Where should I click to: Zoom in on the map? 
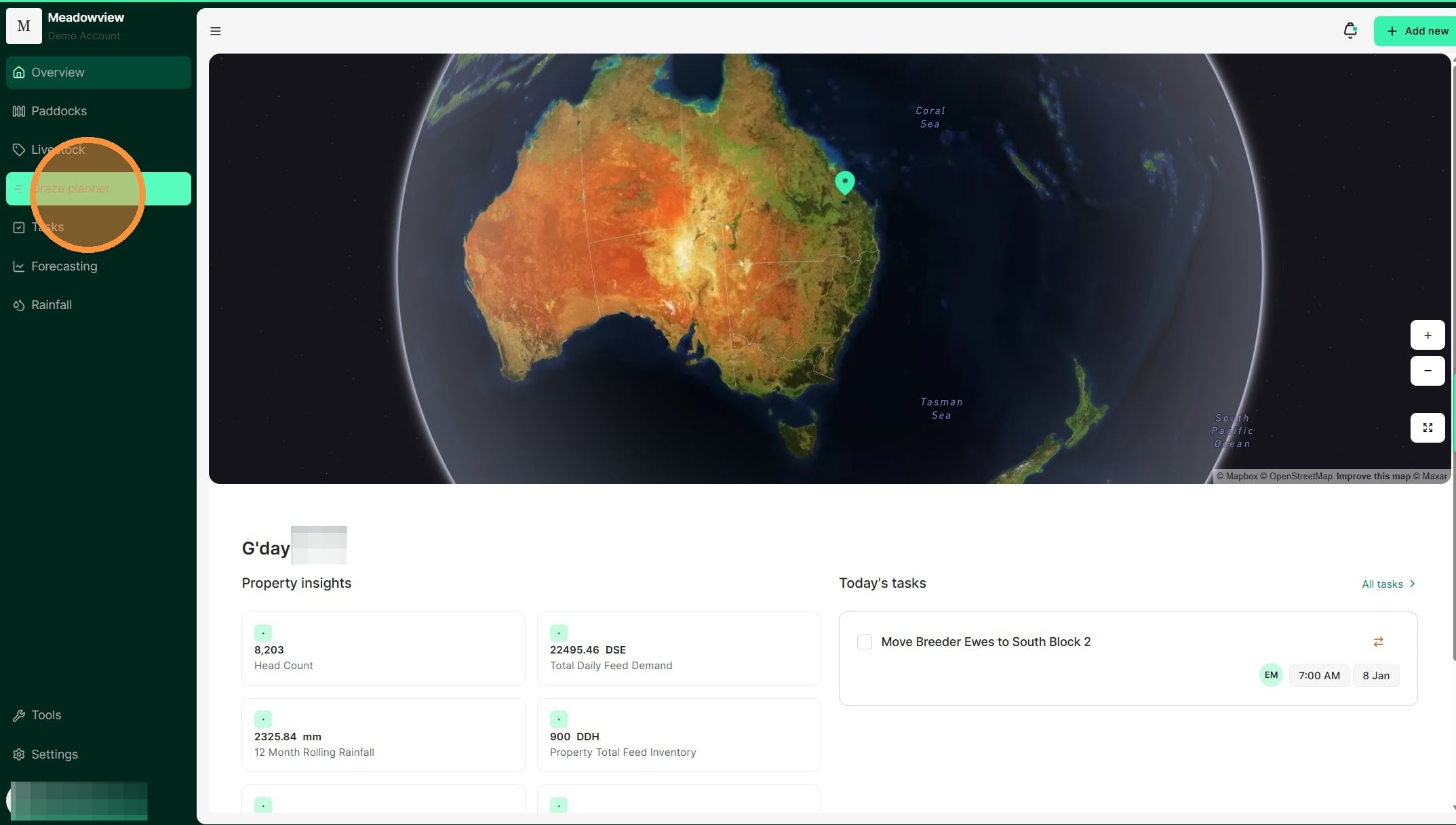tap(1428, 336)
